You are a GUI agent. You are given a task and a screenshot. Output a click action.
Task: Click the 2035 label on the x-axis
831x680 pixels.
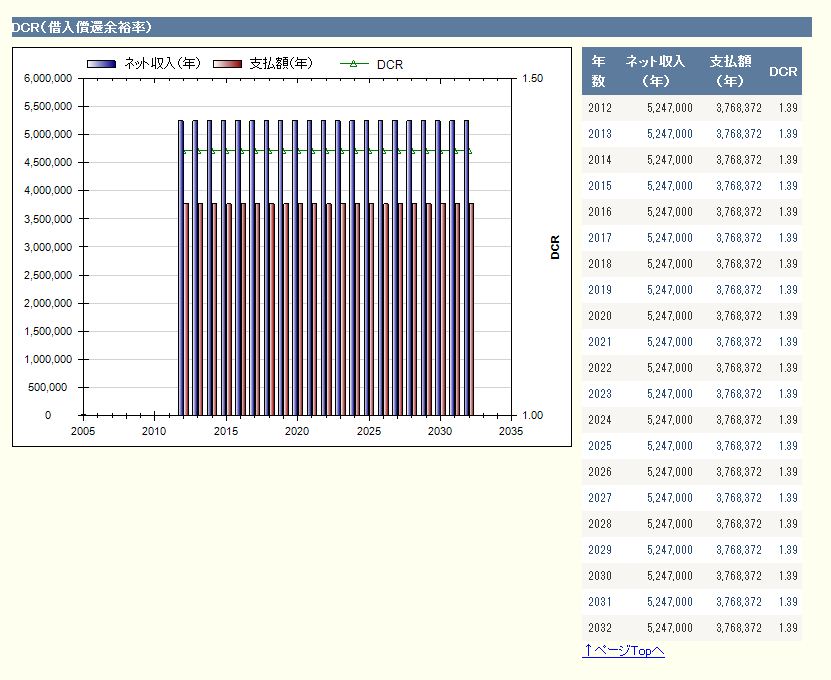point(510,431)
